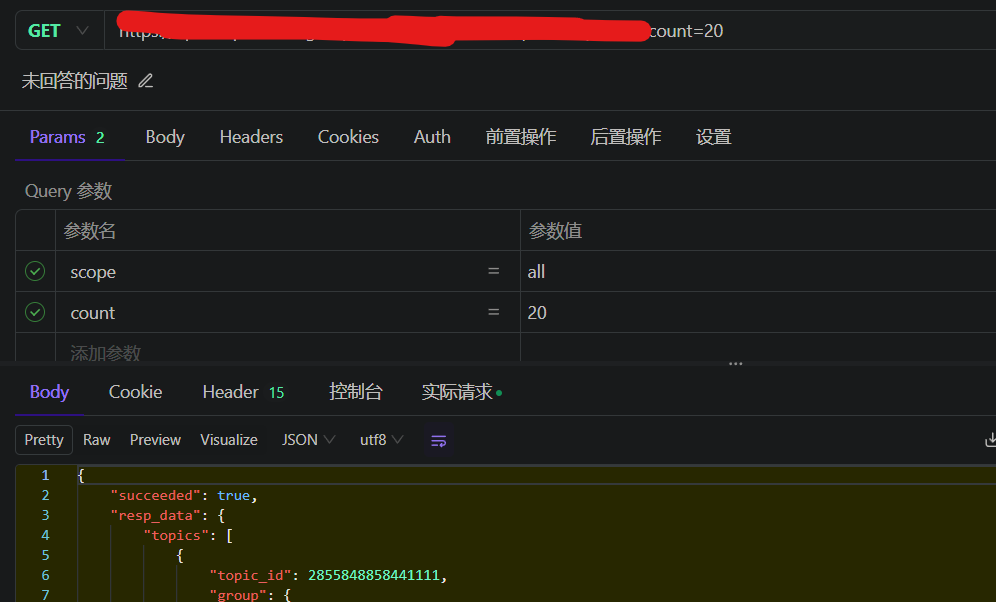Viewport: 996px width, 602px height.
Task: Open the Auth tab
Action: [432, 137]
